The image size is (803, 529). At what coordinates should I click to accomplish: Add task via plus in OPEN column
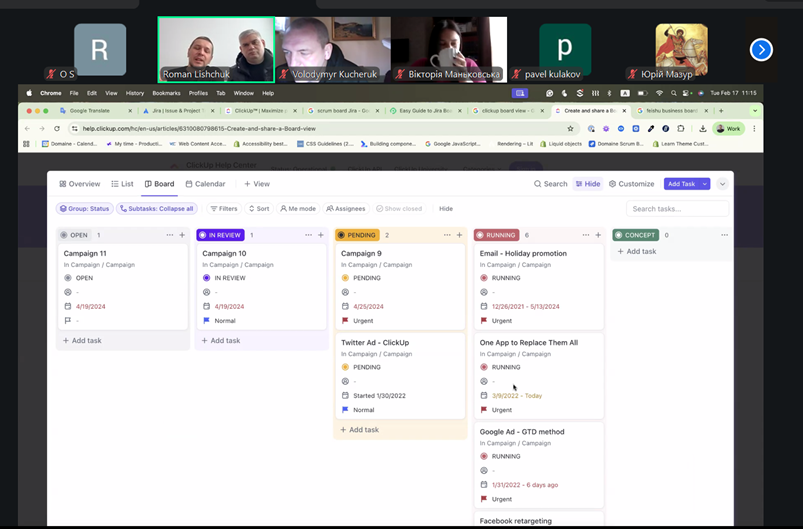182,235
